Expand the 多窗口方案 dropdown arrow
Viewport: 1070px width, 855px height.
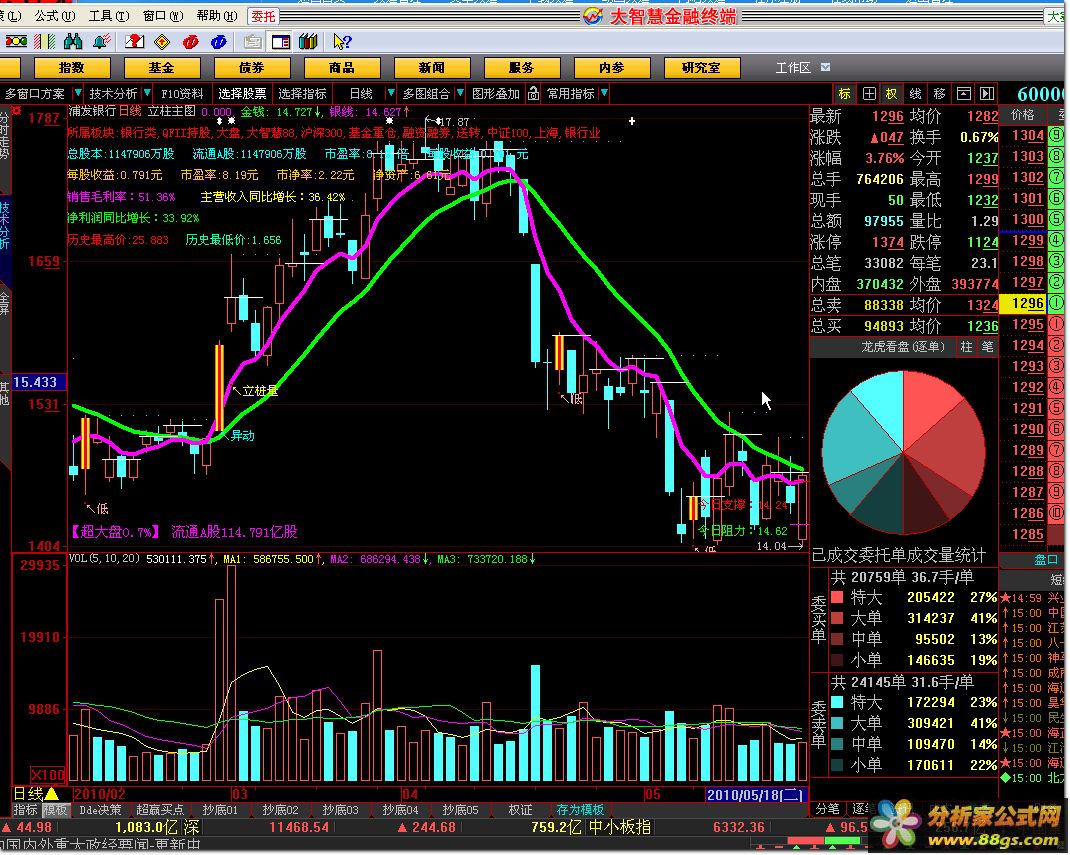pyautogui.click(x=77, y=92)
